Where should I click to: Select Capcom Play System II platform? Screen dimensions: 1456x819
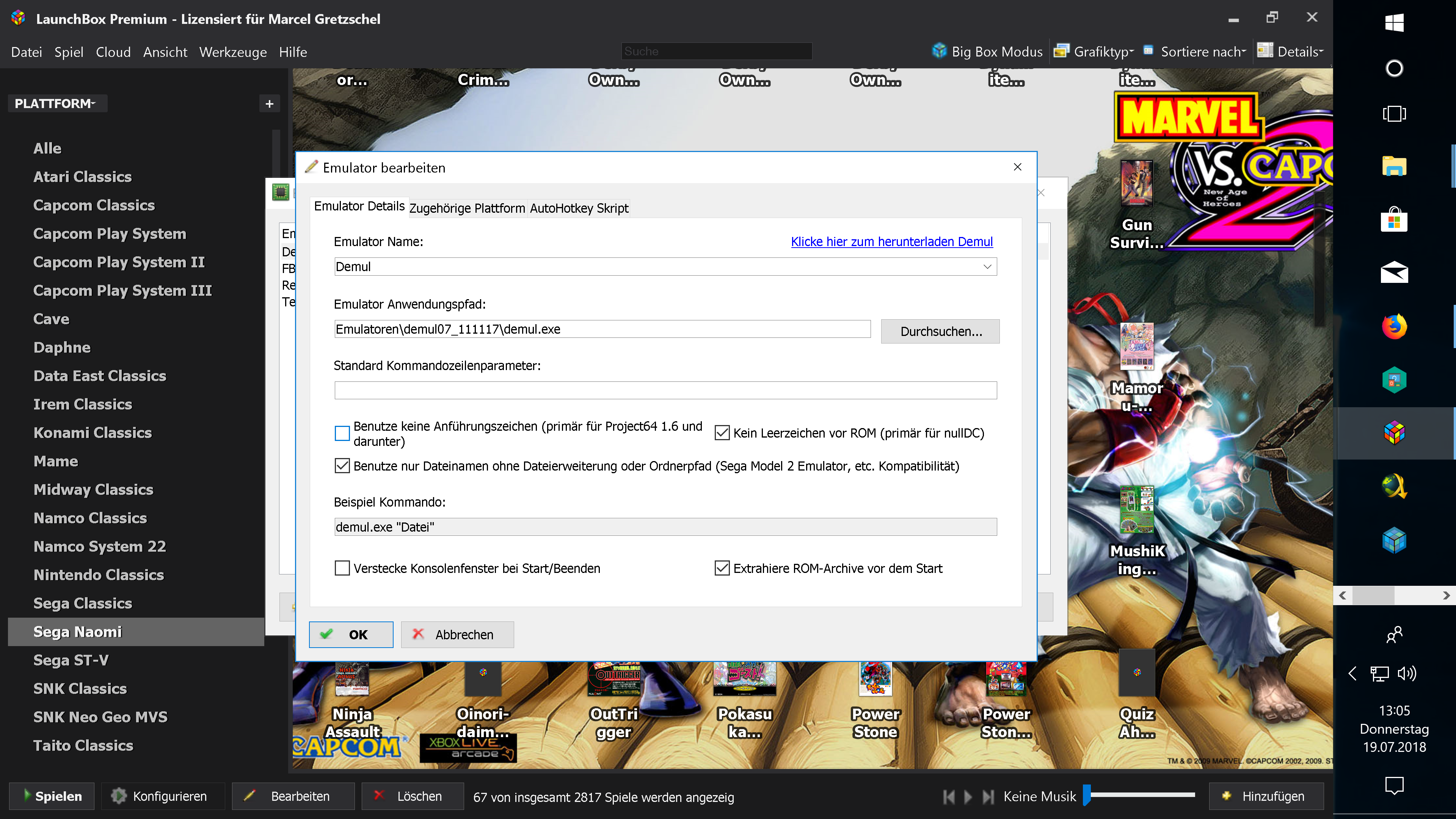119,262
